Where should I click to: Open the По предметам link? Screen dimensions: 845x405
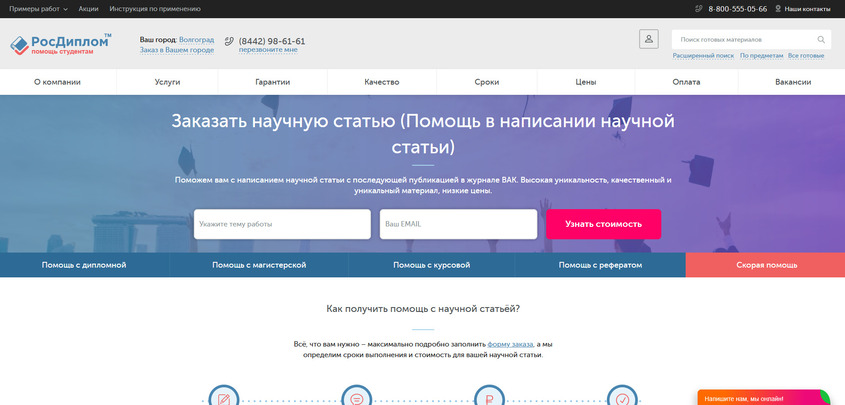point(761,55)
